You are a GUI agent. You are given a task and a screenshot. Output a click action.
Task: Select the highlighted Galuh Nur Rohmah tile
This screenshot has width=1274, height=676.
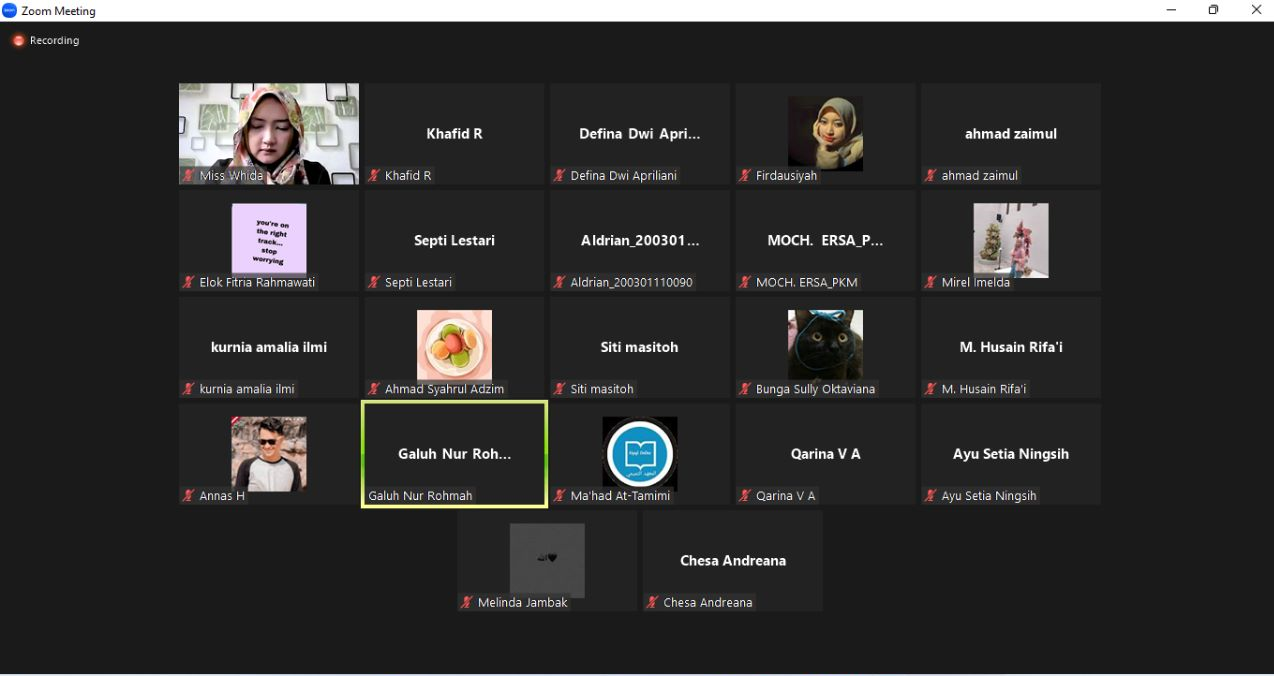point(454,454)
